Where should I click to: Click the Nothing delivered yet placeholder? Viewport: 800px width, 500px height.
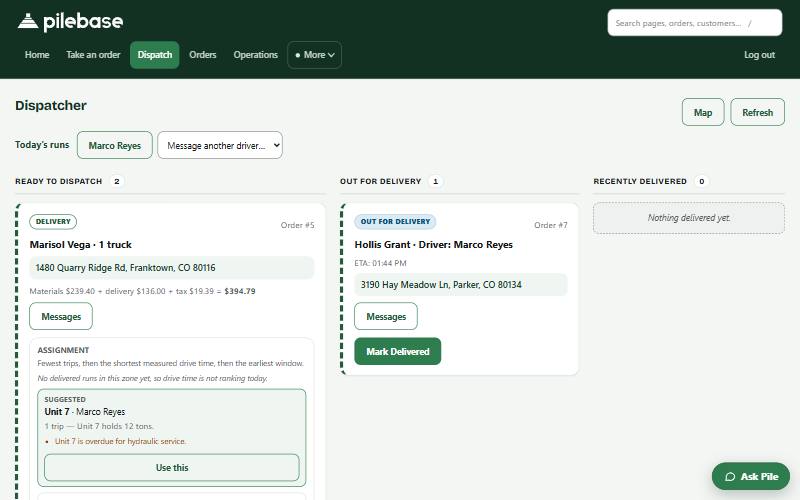[689, 218]
